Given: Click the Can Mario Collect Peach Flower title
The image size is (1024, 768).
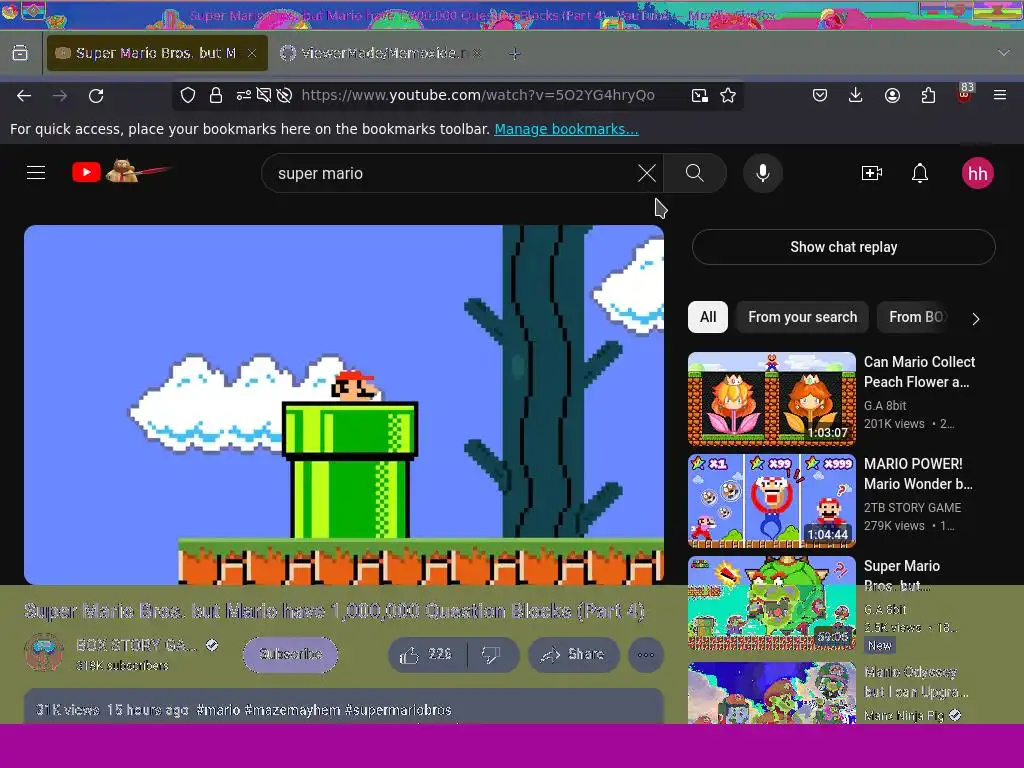Looking at the screenshot, I should tap(920, 372).
